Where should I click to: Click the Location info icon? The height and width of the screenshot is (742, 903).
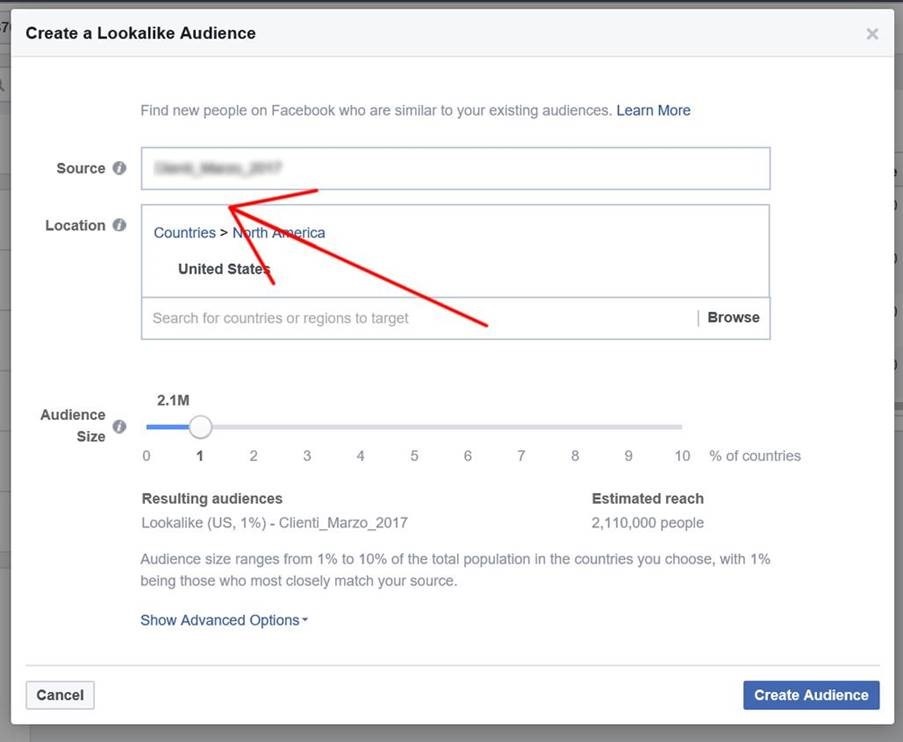point(120,225)
